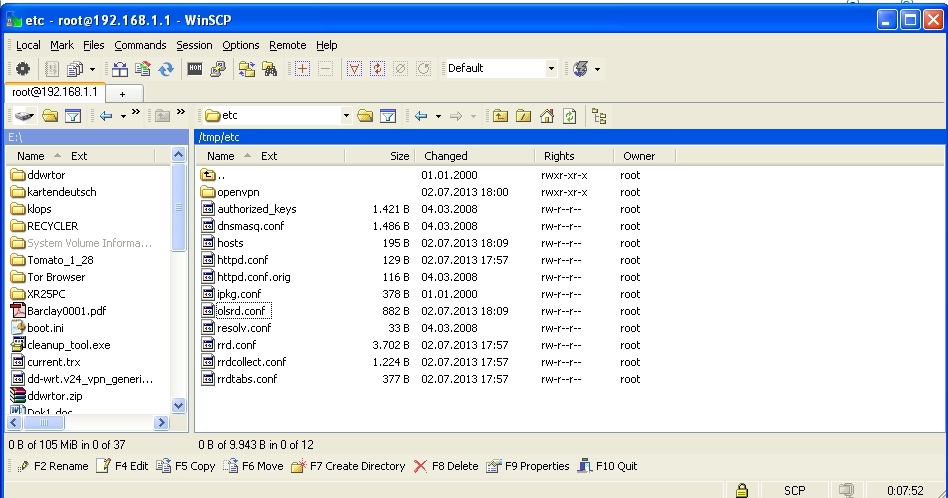Open the Local menu
948x498 pixels.
tap(28, 45)
